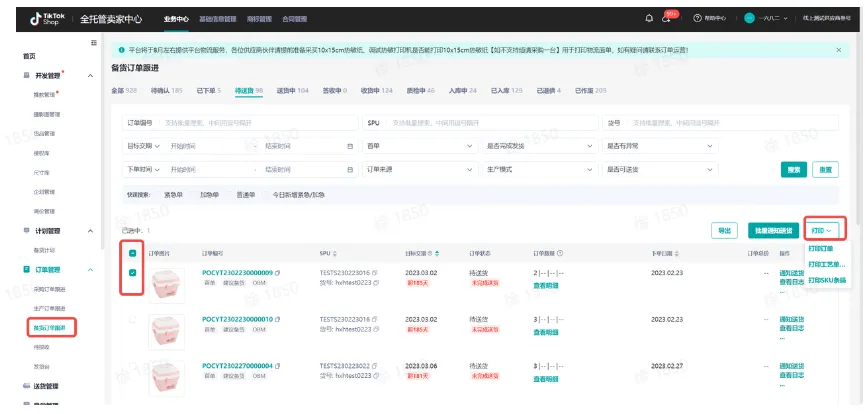Uncheck order POCYT2302230000009 checkbox
The width and height of the screenshot is (865, 414).
pyautogui.click(x=133, y=273)
